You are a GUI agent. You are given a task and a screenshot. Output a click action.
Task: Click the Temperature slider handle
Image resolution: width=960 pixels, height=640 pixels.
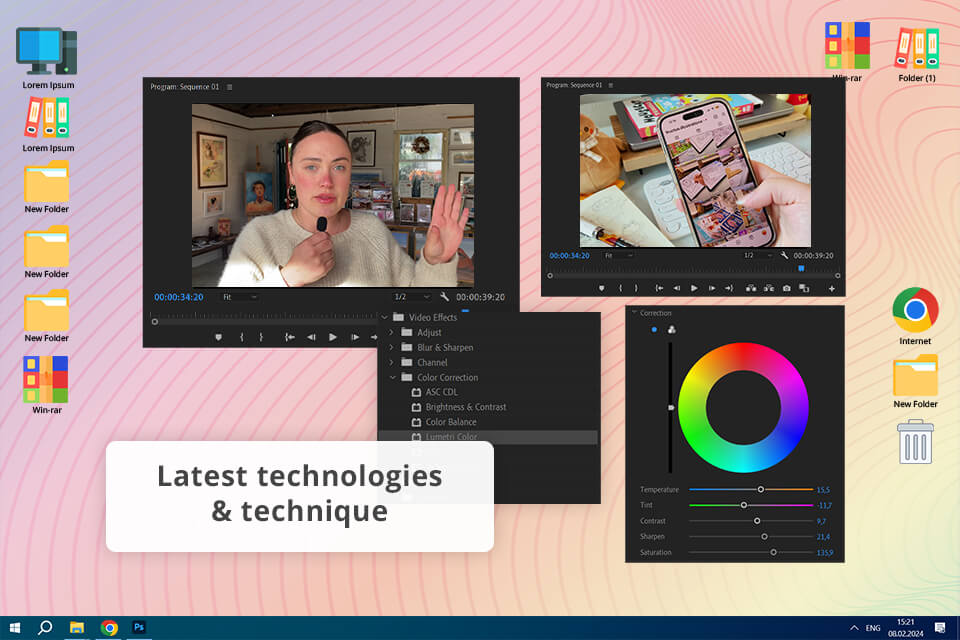[761, 490]
